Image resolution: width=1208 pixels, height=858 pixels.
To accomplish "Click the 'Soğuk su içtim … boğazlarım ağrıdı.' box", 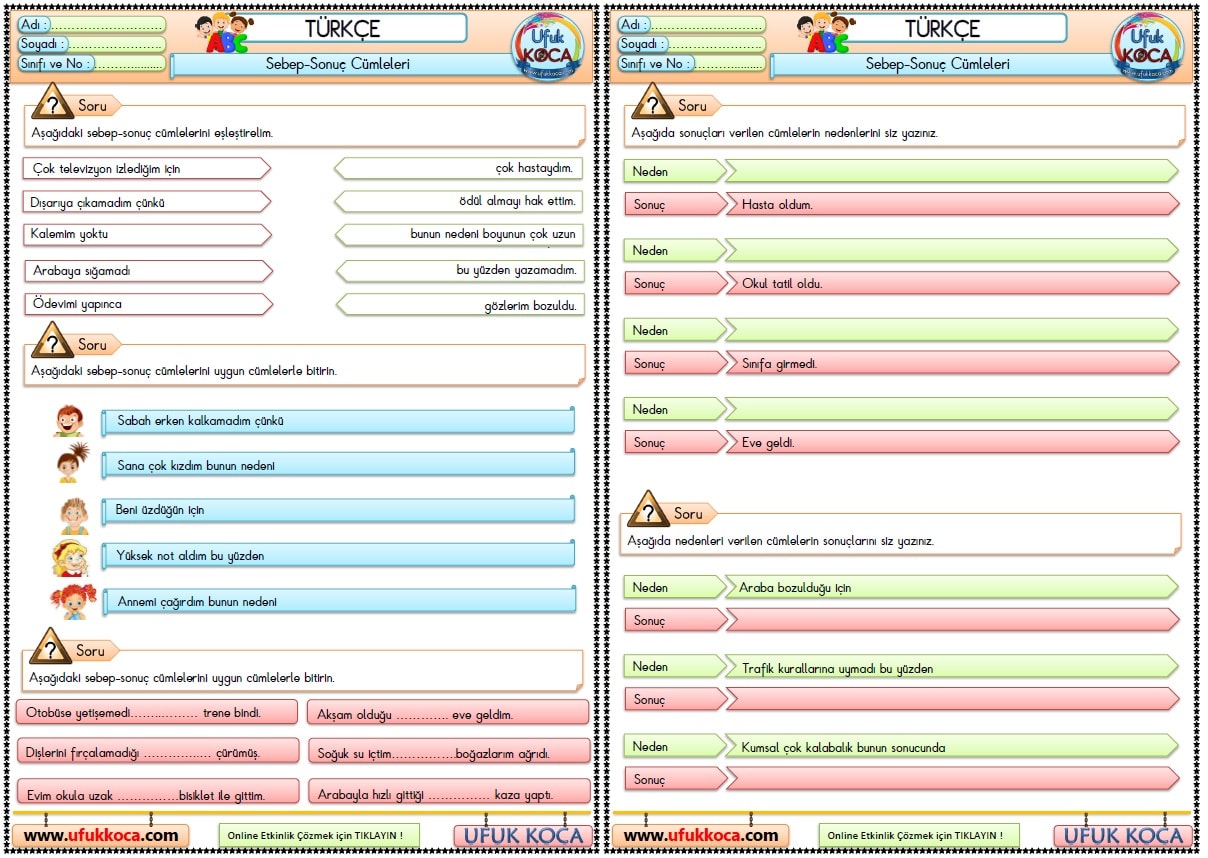I will (450, 752).
